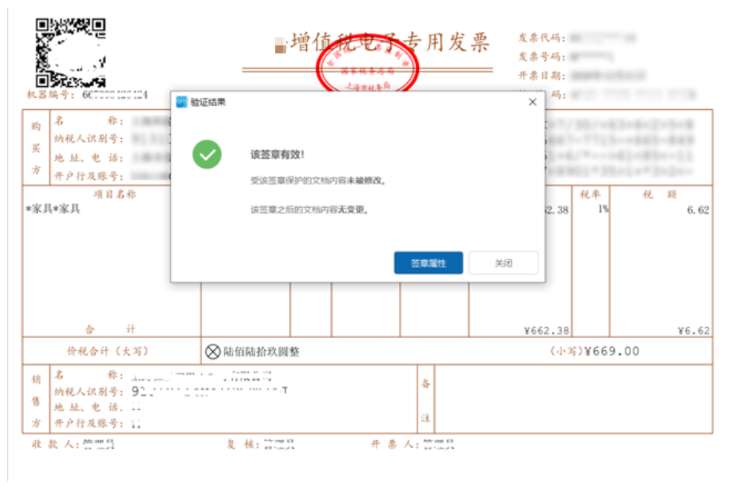This screenshot has width=734, height=488.
Task: Close the 验证结果 dialog with X
Action: [x=533, y=102]
